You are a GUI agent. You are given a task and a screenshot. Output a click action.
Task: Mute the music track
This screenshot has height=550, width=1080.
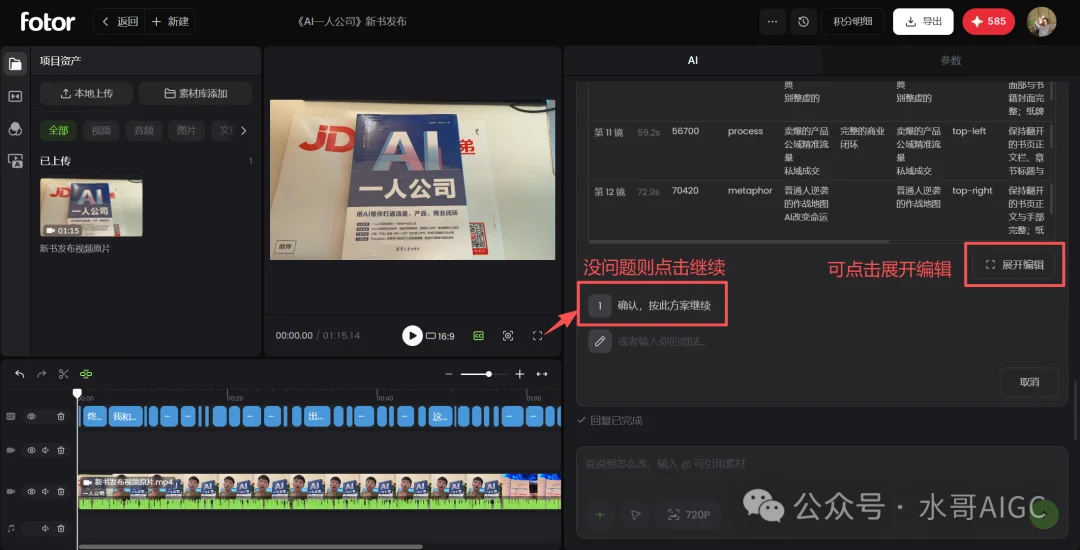tap(45, 528)
